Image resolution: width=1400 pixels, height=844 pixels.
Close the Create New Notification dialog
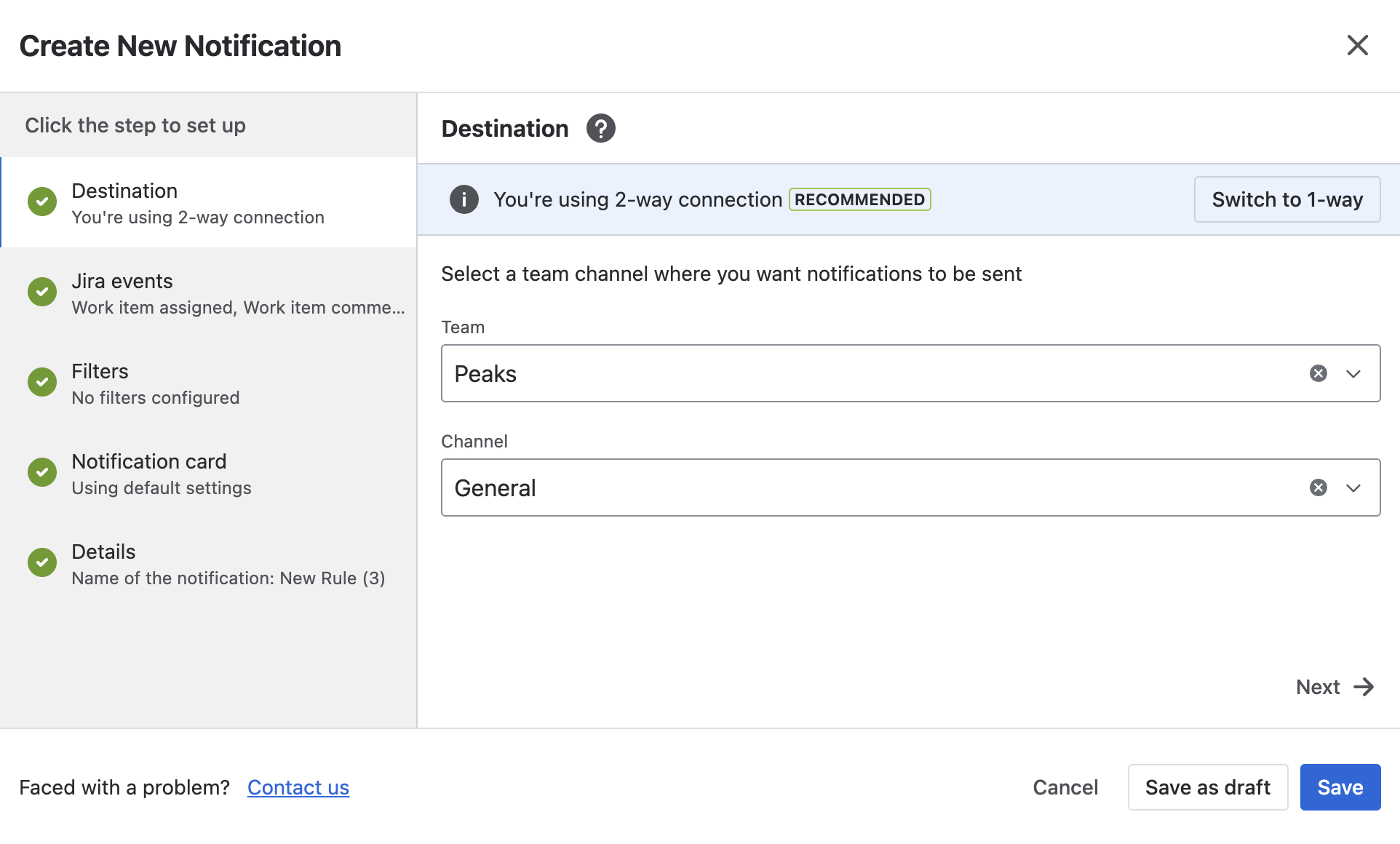(x=1358, y=45)
